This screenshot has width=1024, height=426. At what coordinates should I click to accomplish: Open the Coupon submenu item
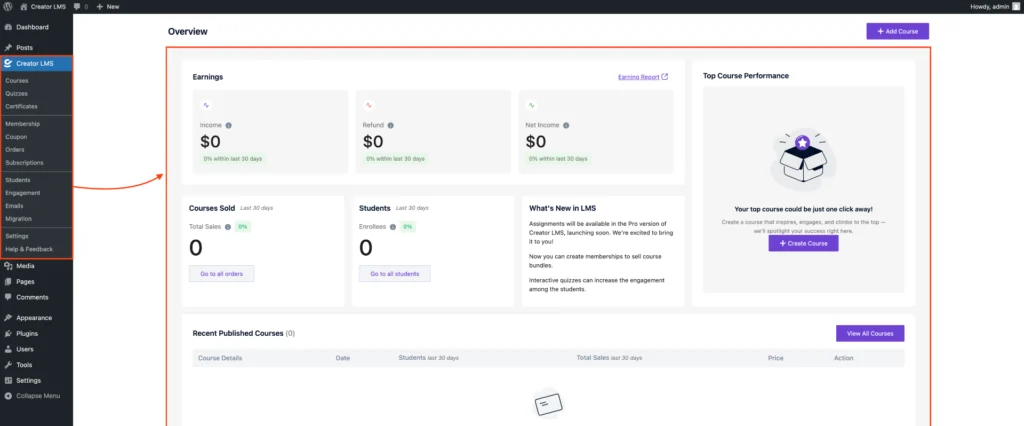pyautogui.click(x=16, y=137)
